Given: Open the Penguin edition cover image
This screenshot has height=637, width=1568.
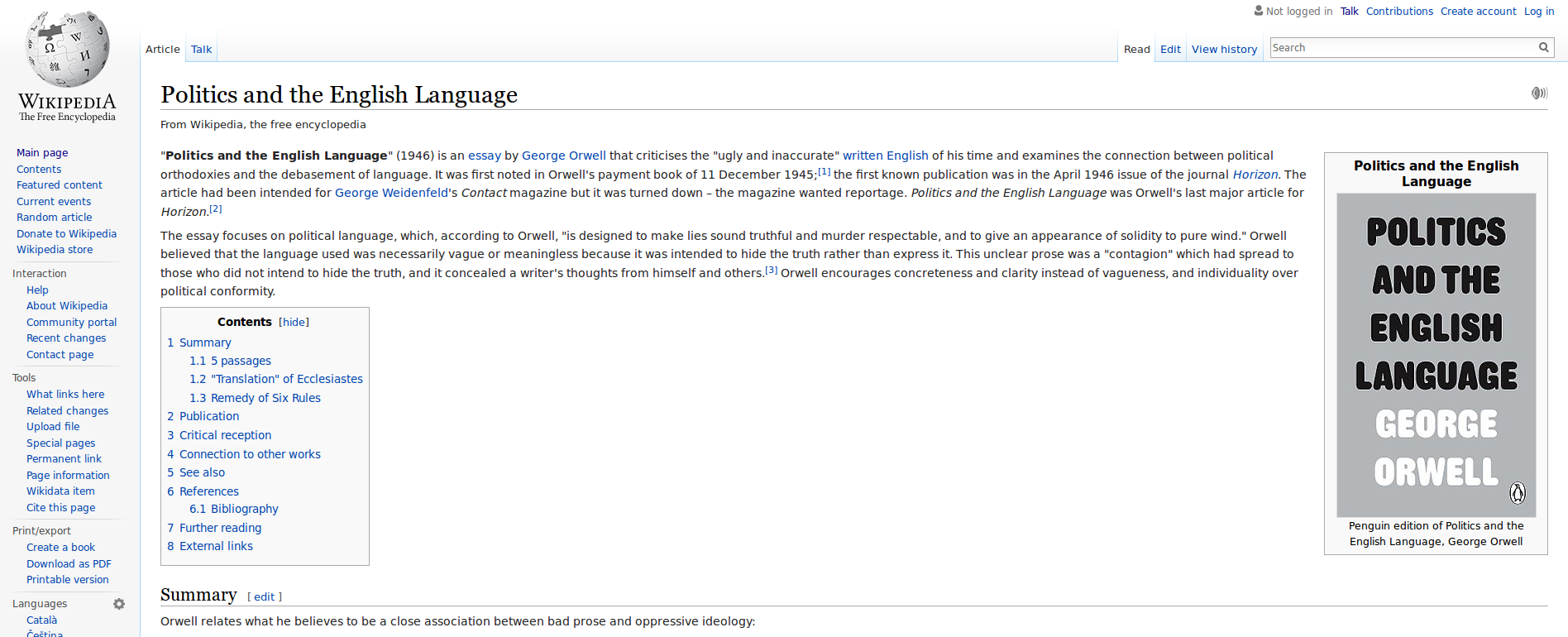Looking at the screenshot, I should 1437,355.
